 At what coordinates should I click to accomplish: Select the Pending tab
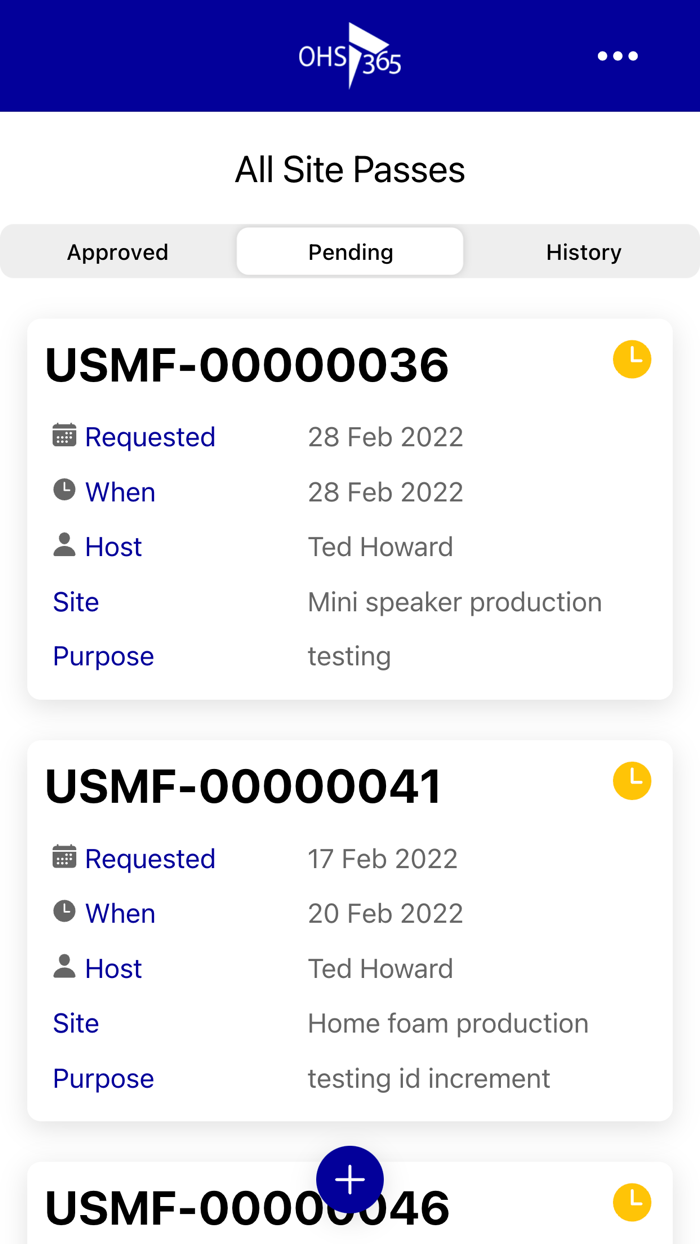pyautogui.click(x=350, y=252)
